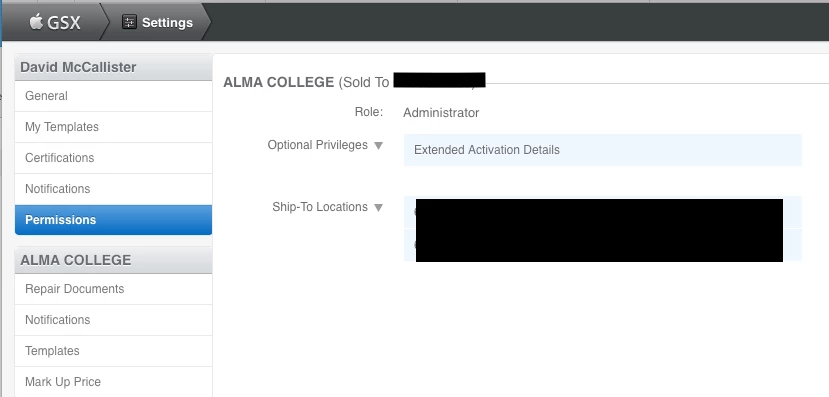
Task: Open the GSX breadcrumb
Action: [54, 22]
